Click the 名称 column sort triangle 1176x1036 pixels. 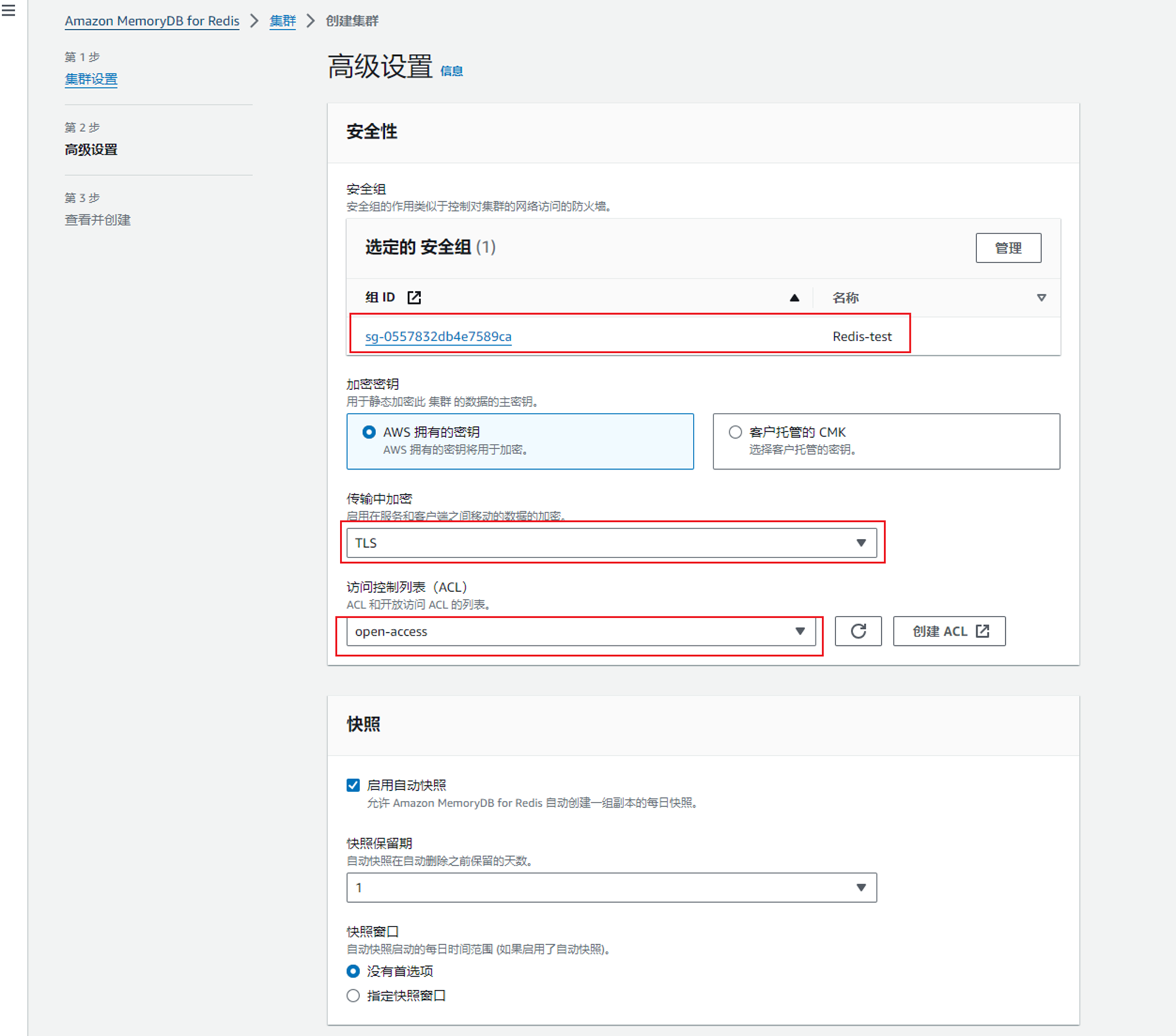coord(1041,298)
